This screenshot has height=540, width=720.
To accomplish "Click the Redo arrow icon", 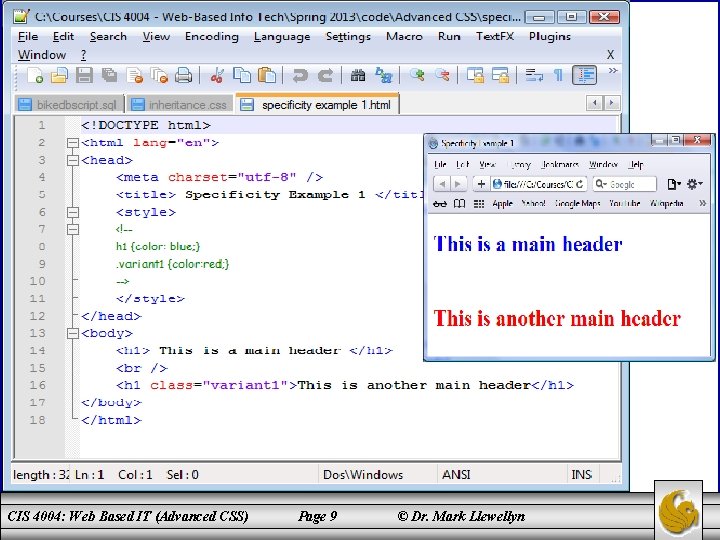I will point(325,75).
